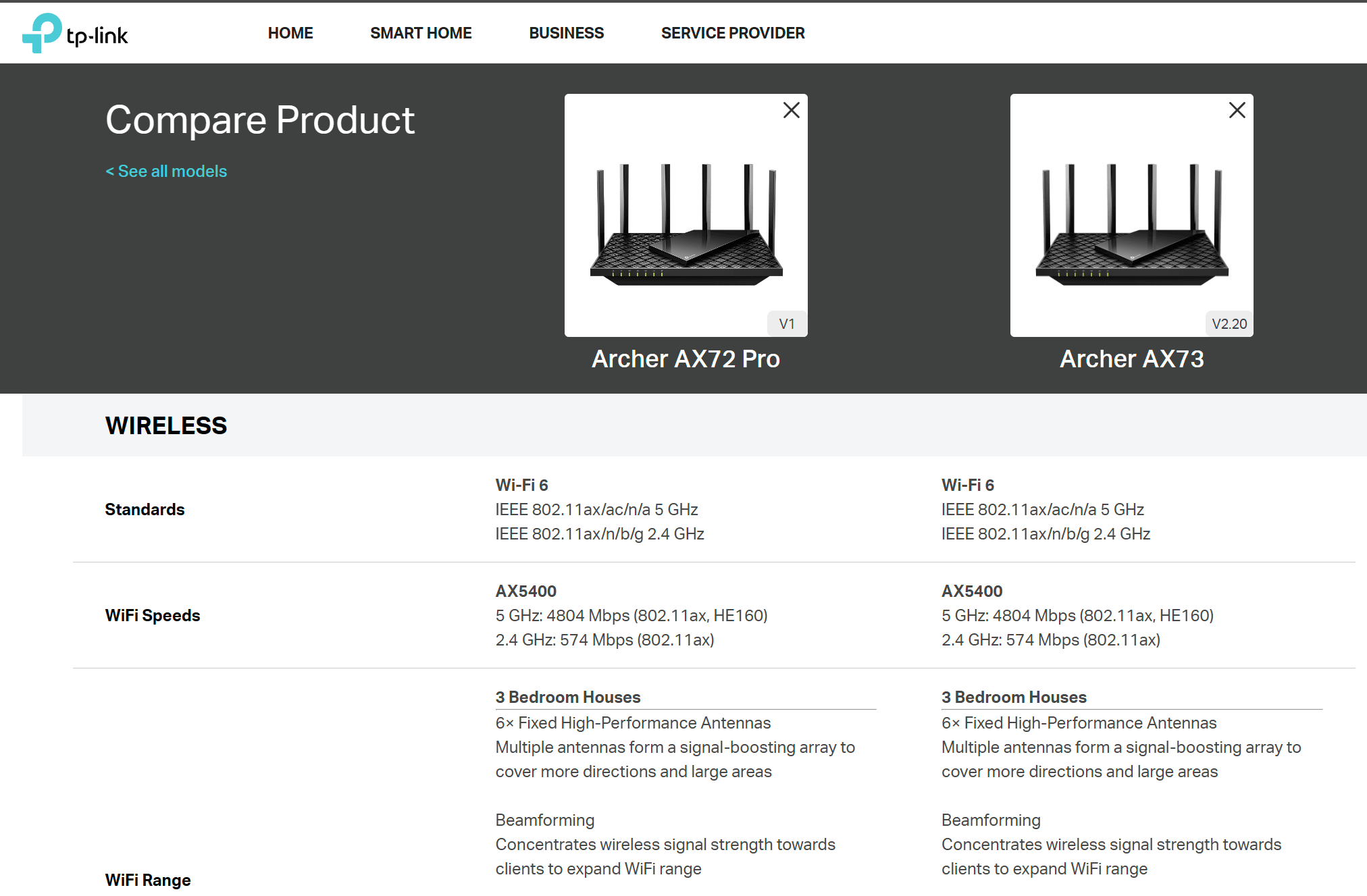Select Wi-Fi 6 text under Archer AX73

[x=968, y=485]
